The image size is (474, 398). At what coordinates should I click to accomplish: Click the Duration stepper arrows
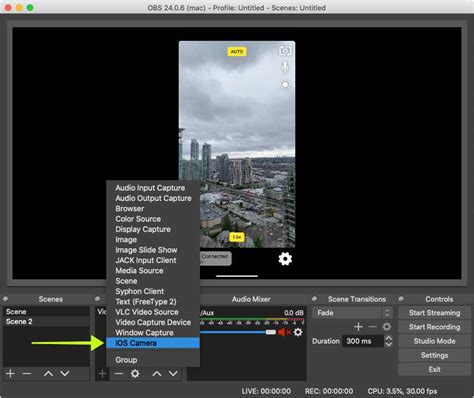click(388, 341)
